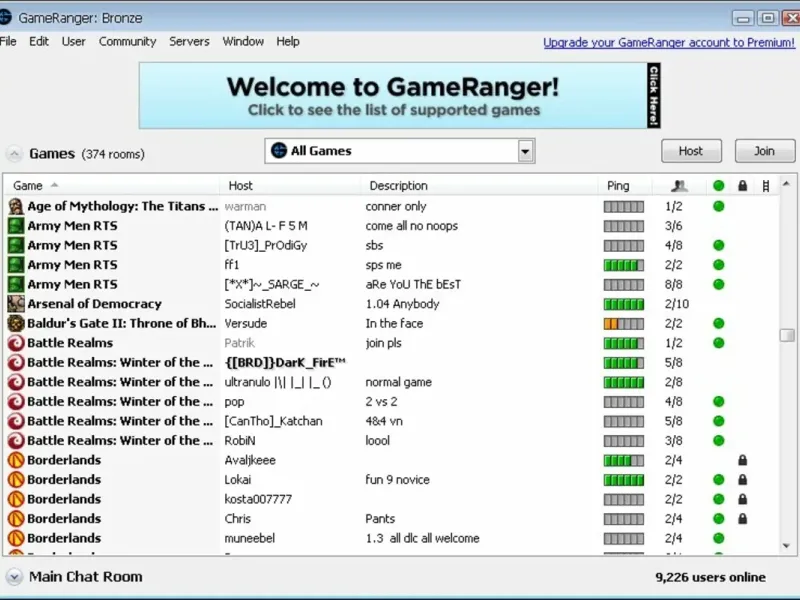Expand the Main Chat Room section
The image size is (800, 600).
click(x=14, y=577)
